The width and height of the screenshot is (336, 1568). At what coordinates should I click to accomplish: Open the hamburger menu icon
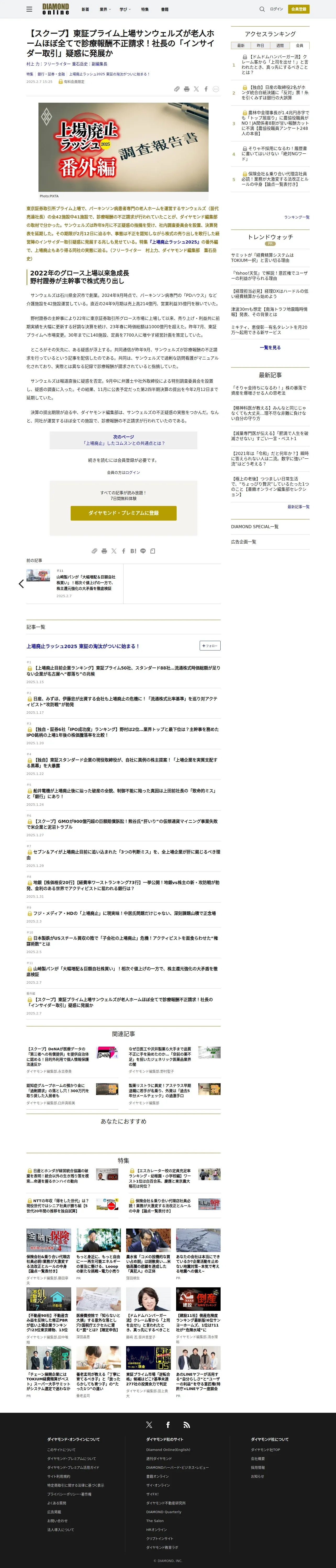29,9
